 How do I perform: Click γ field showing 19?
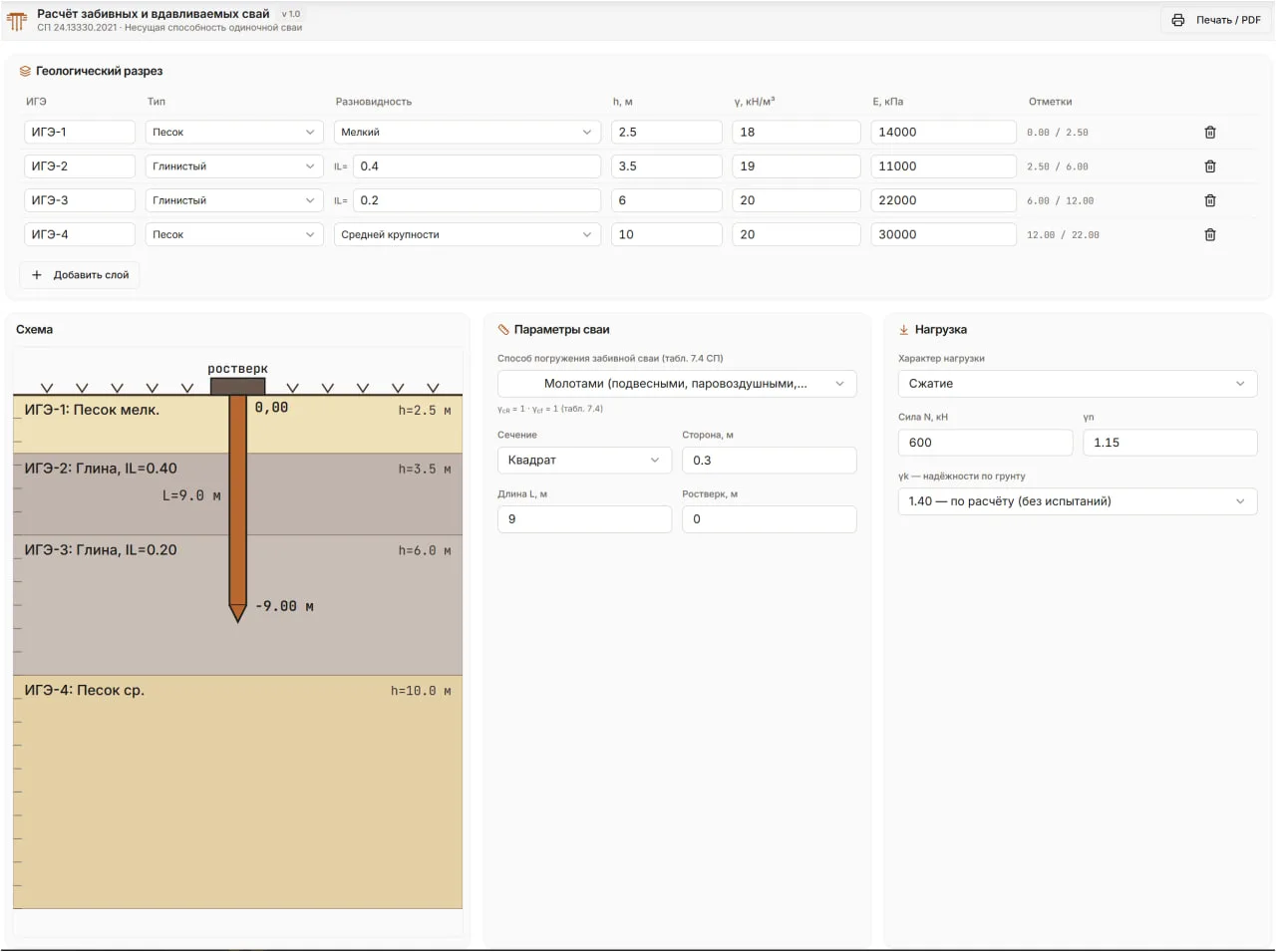(797, 166)
